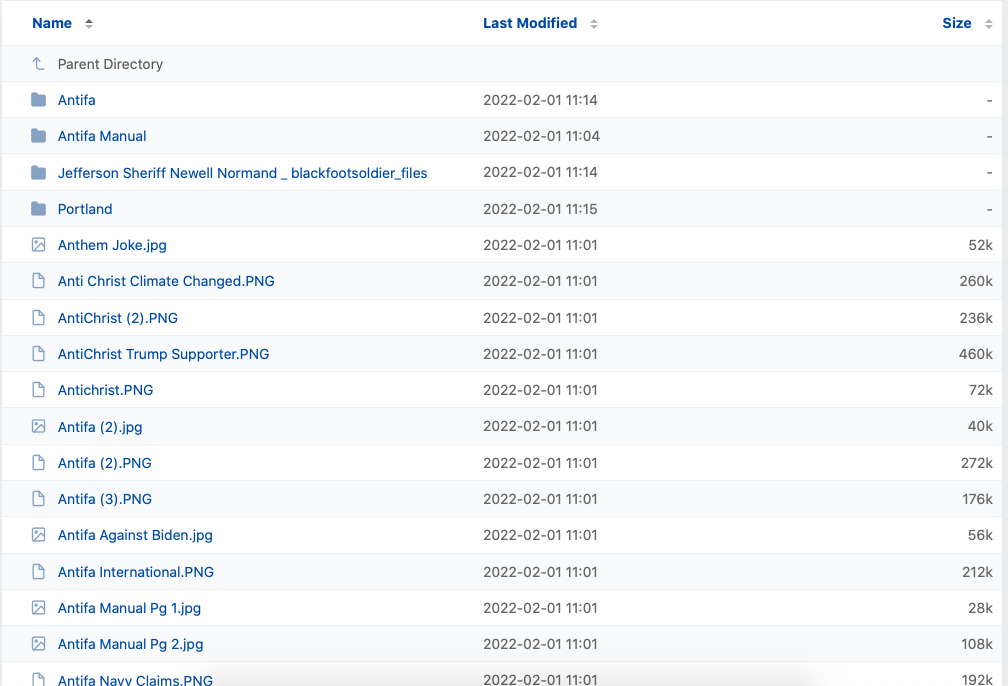This screenshot has height=686, width=1008.
Task: Open AntiChrist Trump Supporter.PNG
Action: 163,354
